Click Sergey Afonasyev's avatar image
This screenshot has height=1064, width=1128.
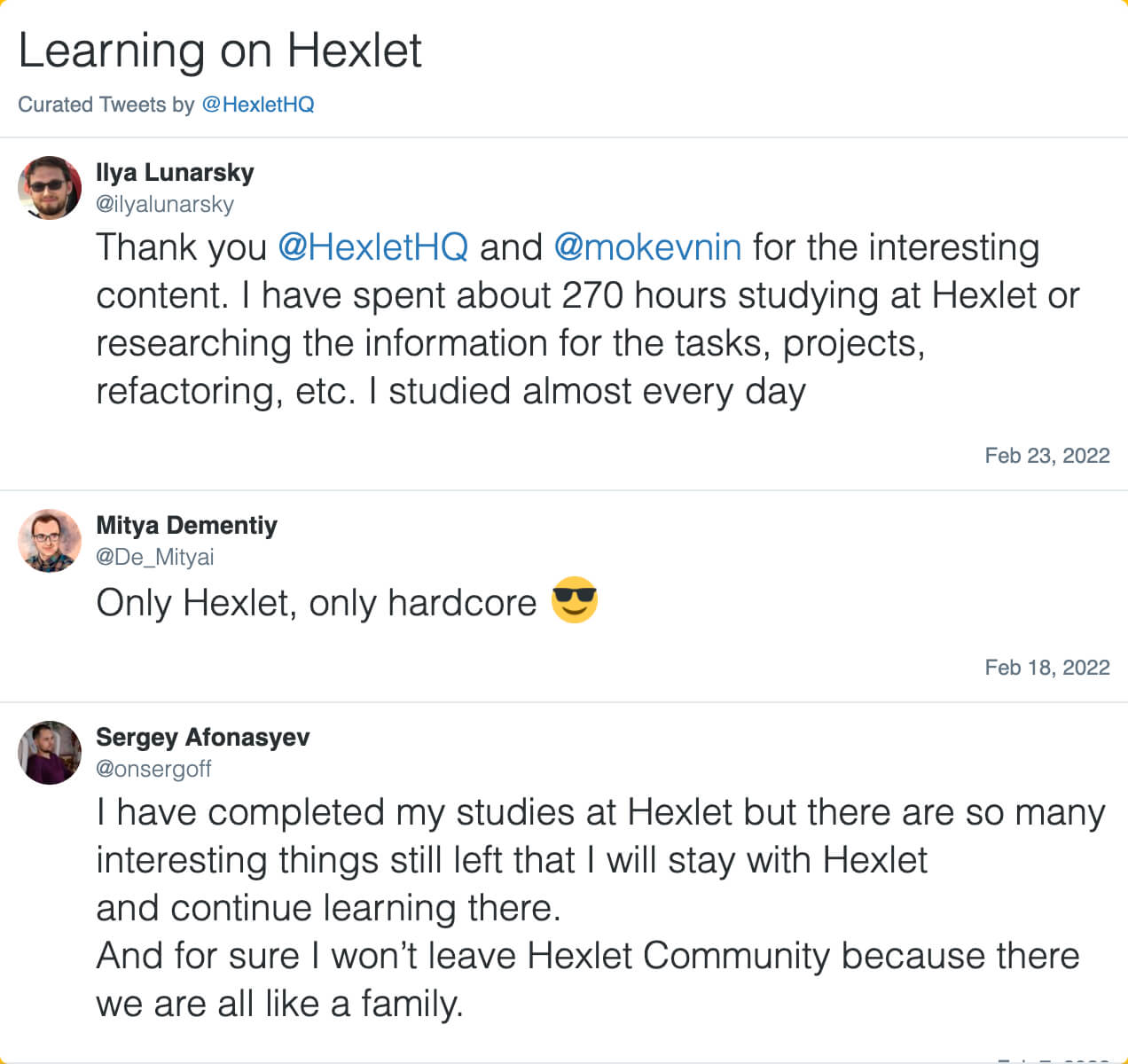(50, 753)
